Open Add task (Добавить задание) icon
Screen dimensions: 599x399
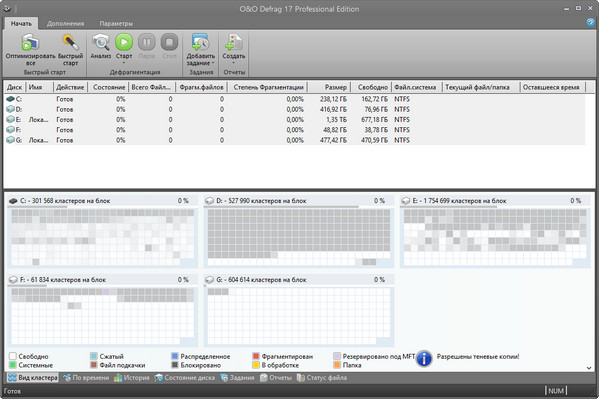click(201, 42)
